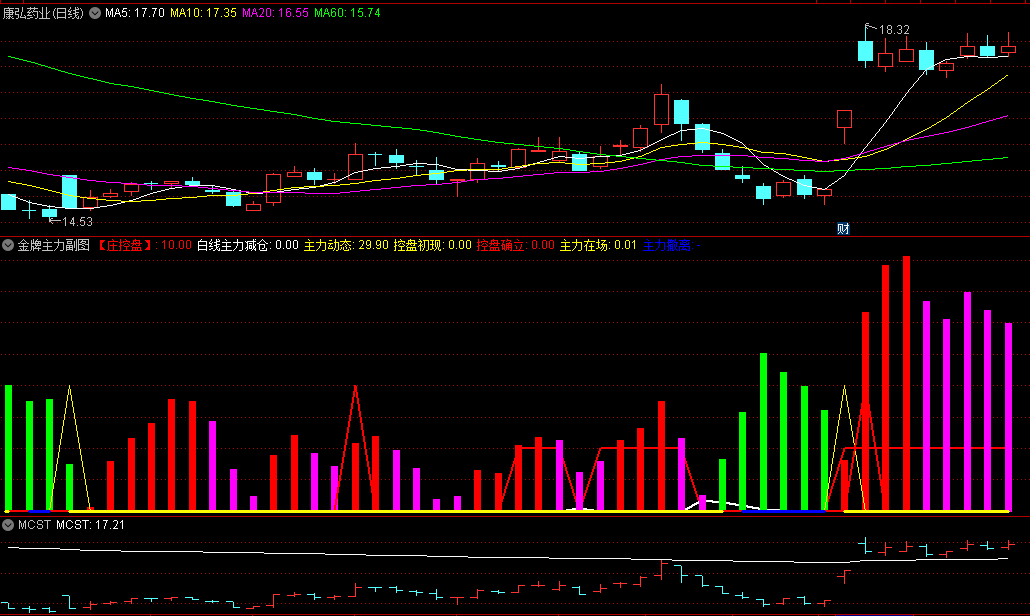1030x616 pixels.
Task: Click the 主力撤离 label
Action: [x=671, y=246]
